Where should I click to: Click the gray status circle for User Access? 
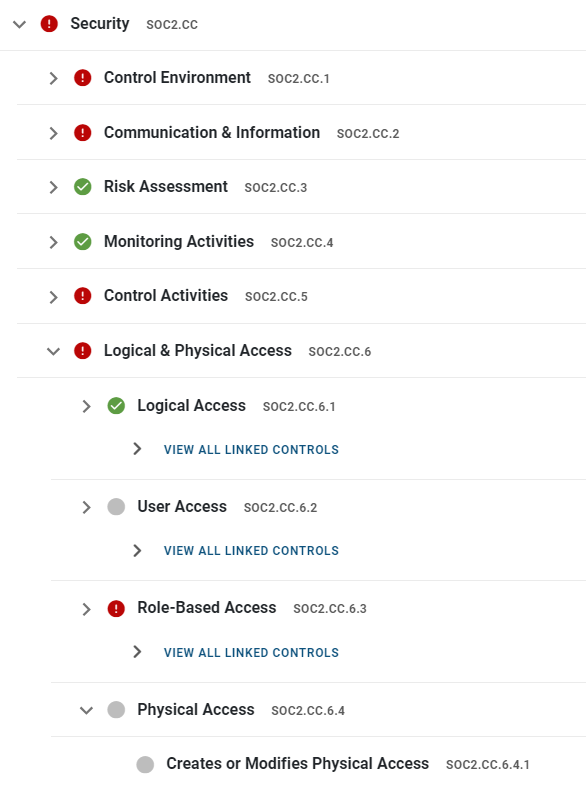116,507
